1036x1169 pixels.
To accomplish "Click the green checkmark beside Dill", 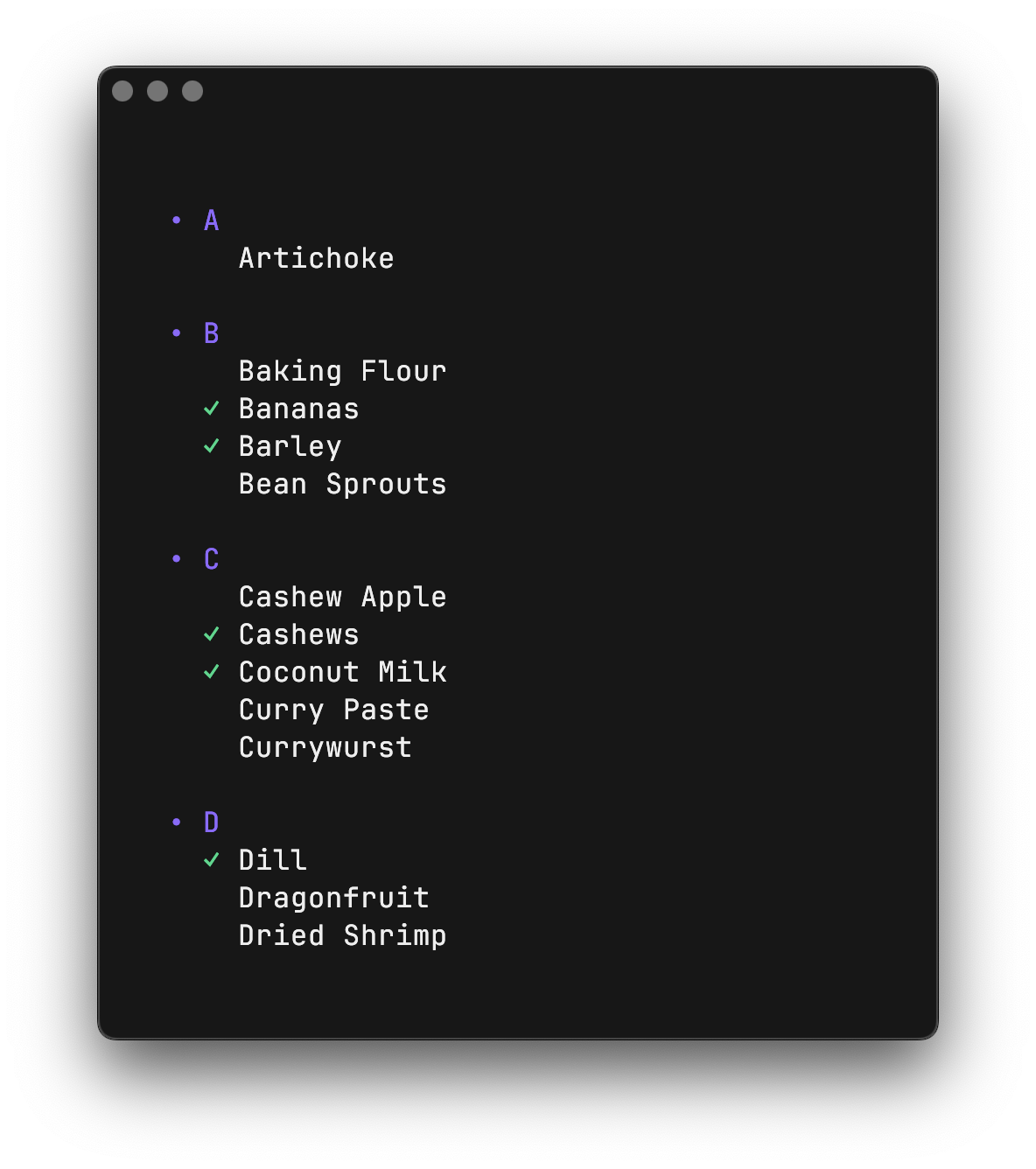I will (x=212, y=860).
